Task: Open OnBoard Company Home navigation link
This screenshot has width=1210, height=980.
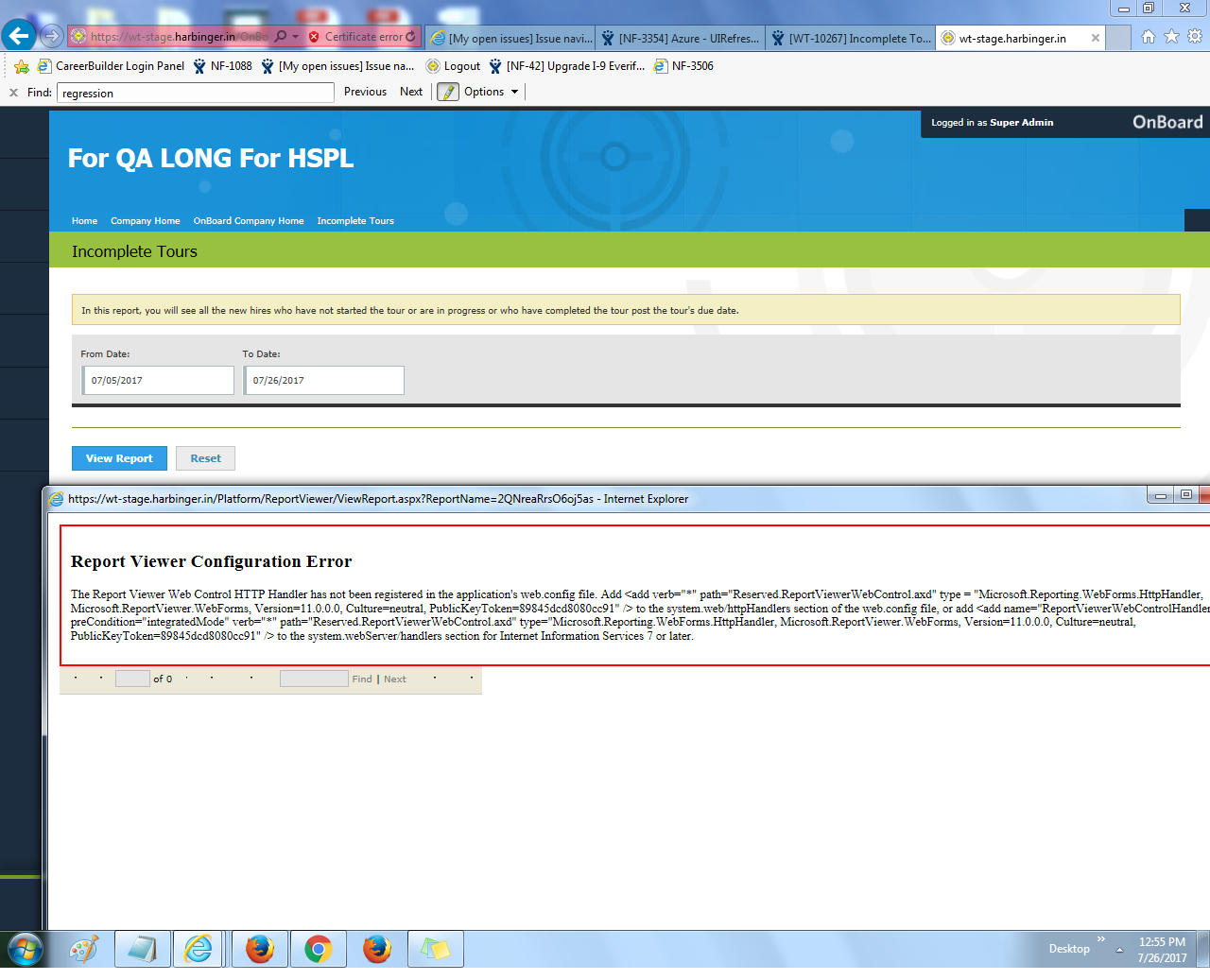Action: (249, 221)
